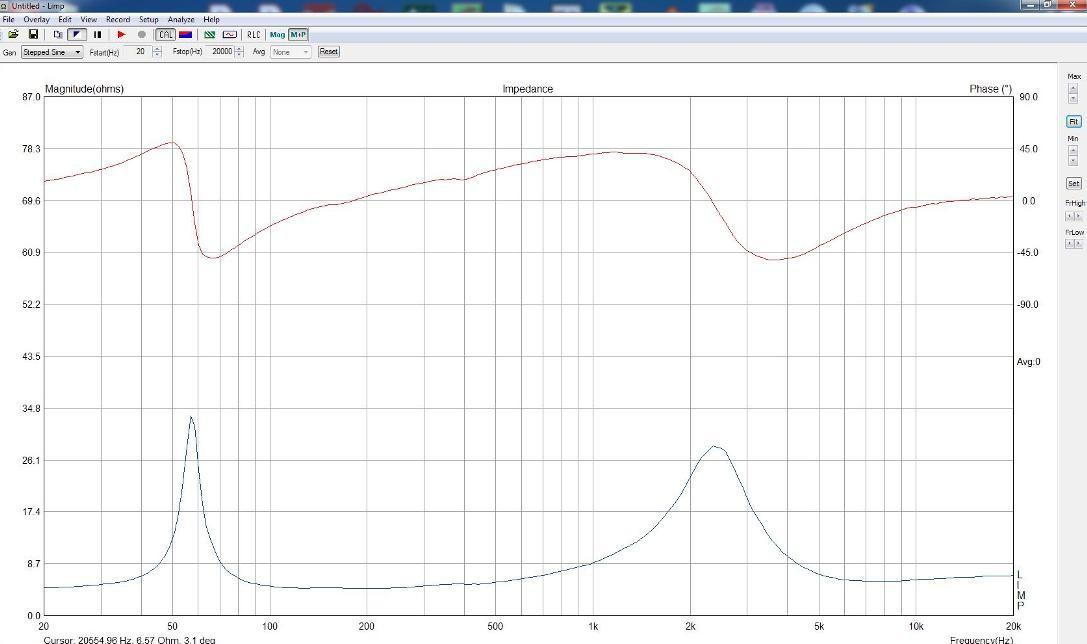Open the green hatched overlay icon
The width and height of the screenshot is (1087, 644).
209,35
